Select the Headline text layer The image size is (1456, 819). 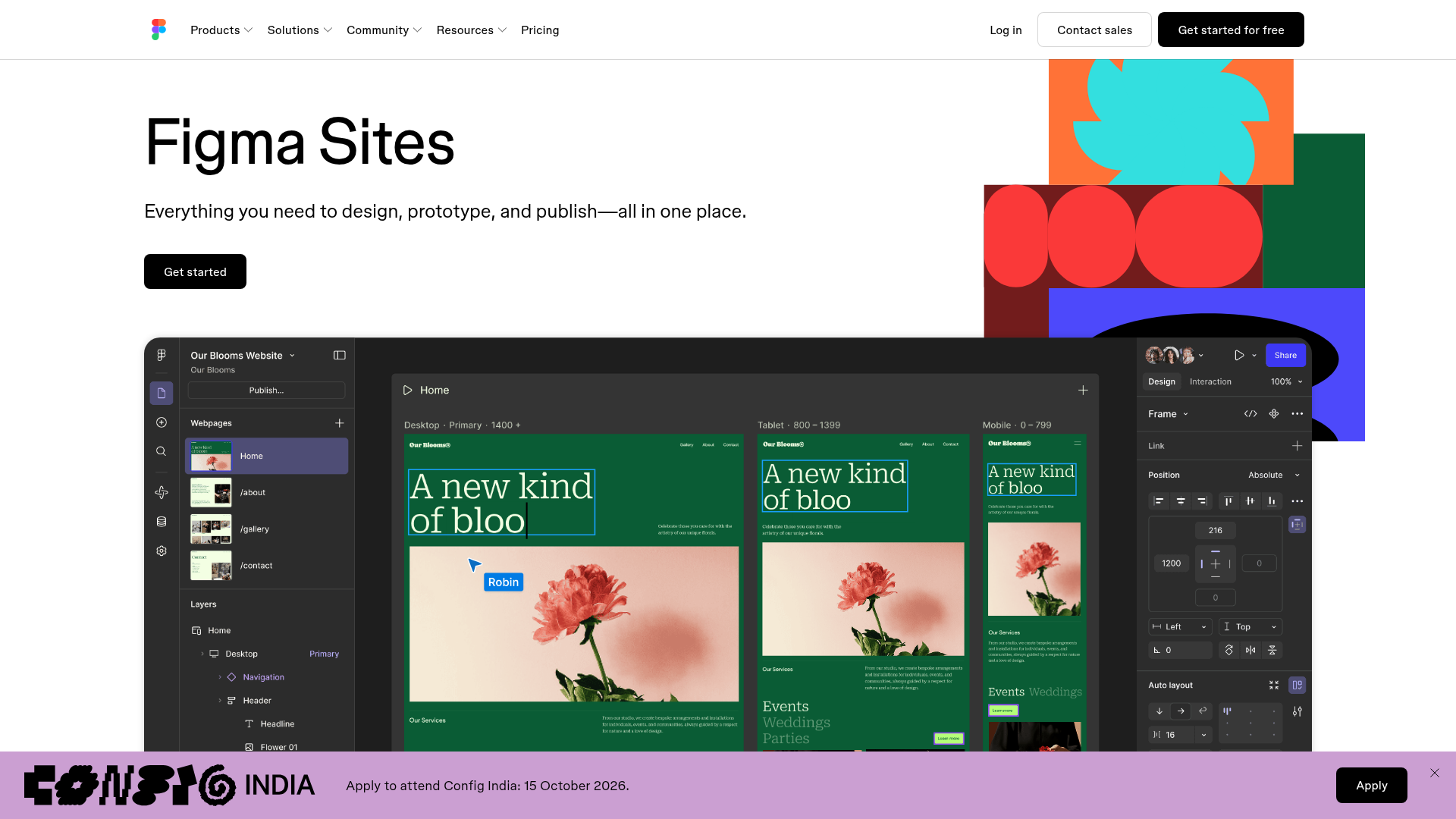278,724
